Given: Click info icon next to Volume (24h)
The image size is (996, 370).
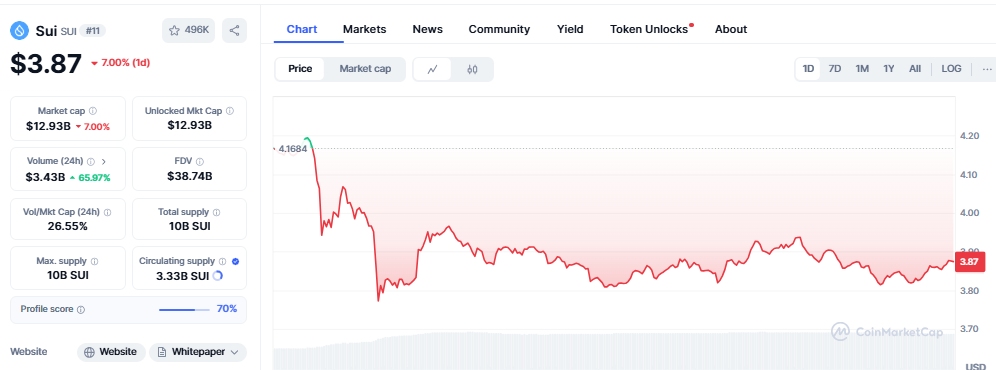Looking at the screenshot, I should pyautogui.click(x=91, y=161).
